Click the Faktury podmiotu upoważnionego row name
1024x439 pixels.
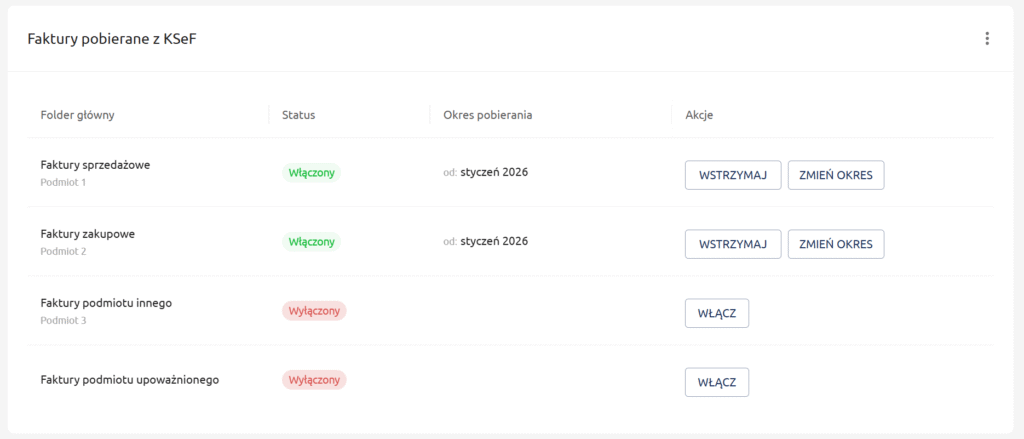click(x=129, y=380)
